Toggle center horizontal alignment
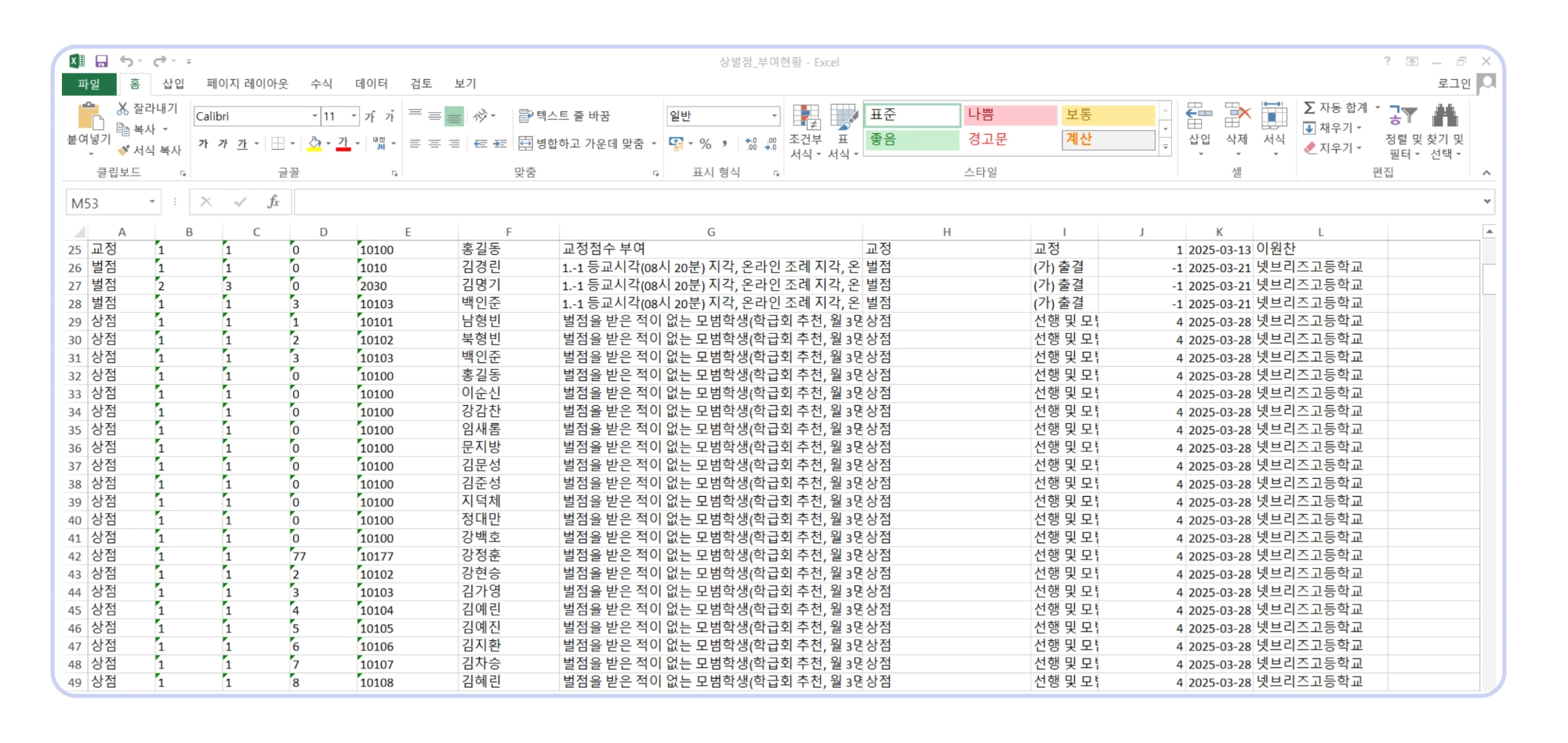 point(434,143)
